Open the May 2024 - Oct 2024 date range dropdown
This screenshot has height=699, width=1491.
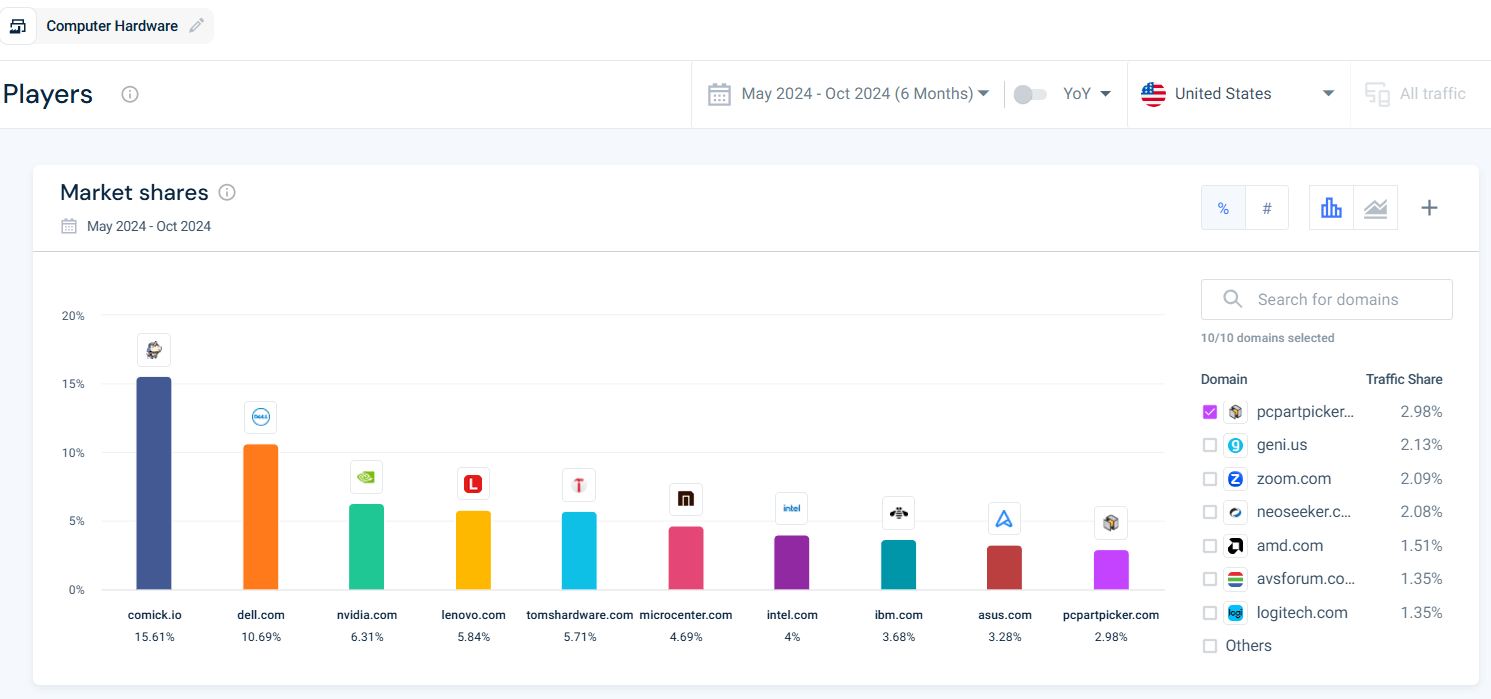pyautogui.click(x=849, y=94)
